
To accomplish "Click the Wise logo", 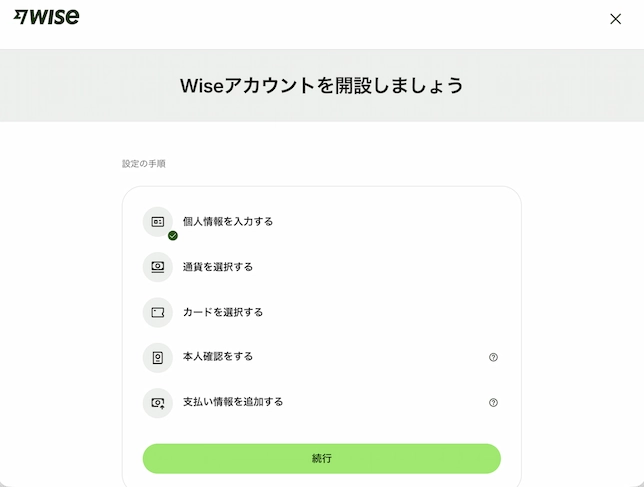I will (x=47, y=17).
